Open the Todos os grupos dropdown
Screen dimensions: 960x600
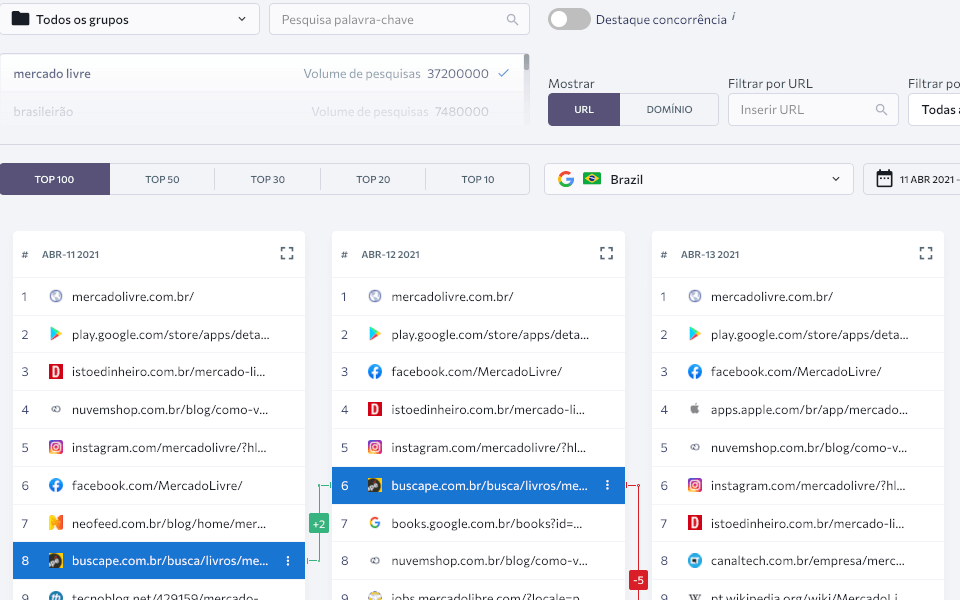tap(130, 19)
